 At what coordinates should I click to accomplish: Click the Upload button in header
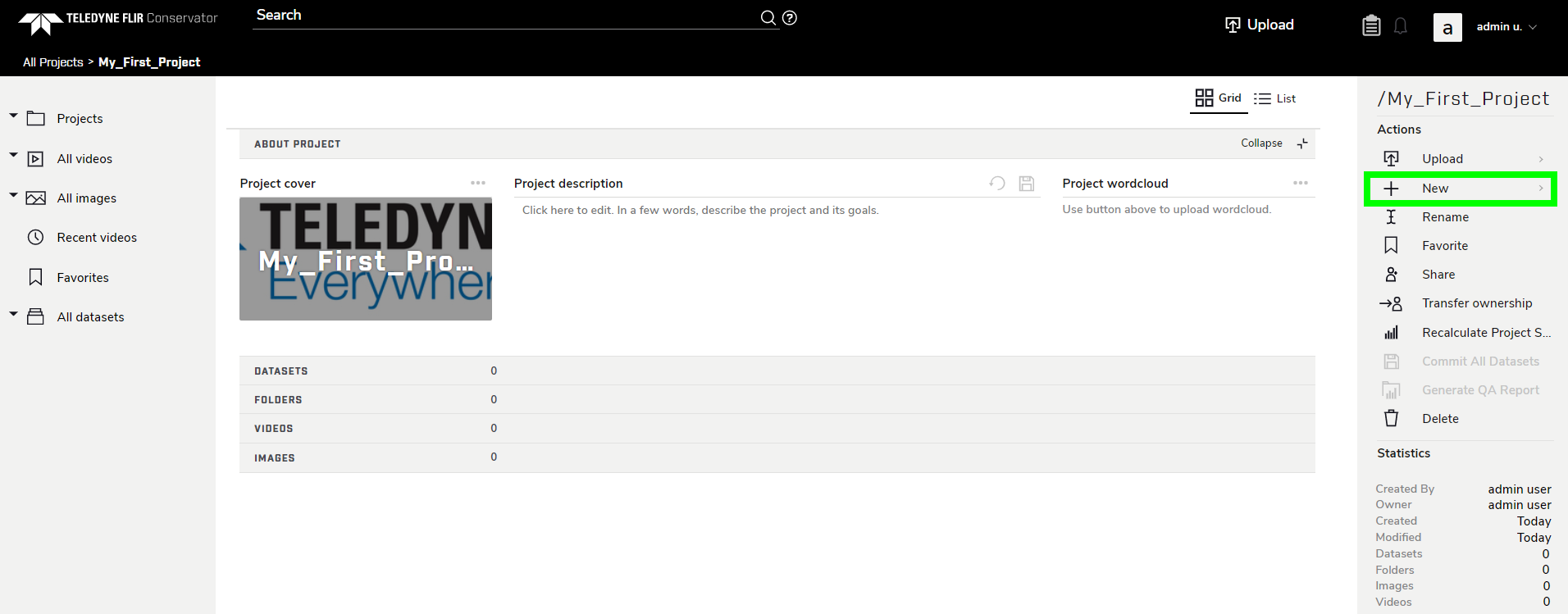click(x=1259, y=25)
